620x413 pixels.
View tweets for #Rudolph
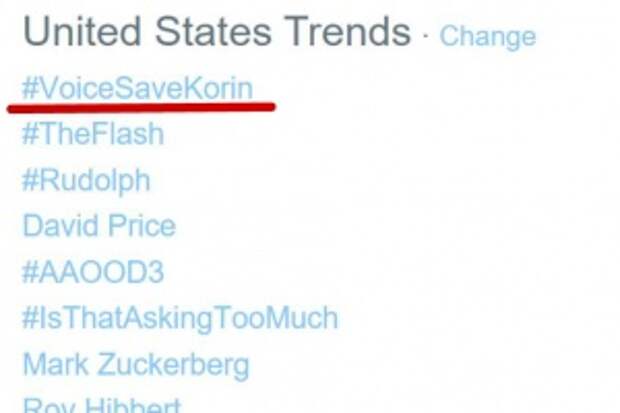[86, 181]
